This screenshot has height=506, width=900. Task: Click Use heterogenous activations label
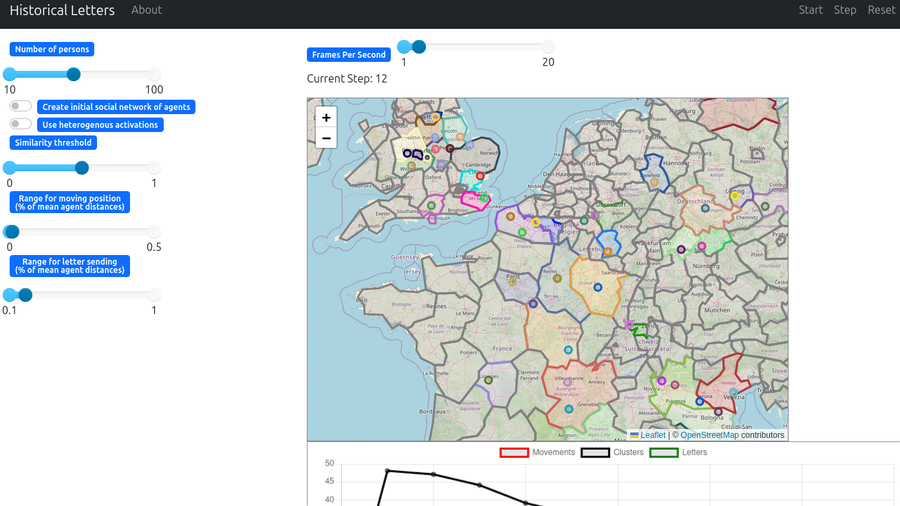[100, 124]
